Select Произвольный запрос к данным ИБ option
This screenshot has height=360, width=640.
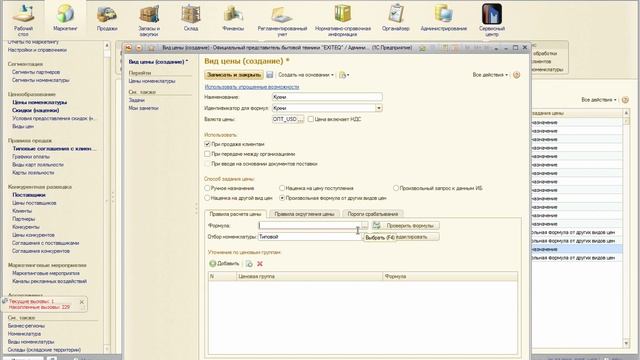tap(396, 188)
